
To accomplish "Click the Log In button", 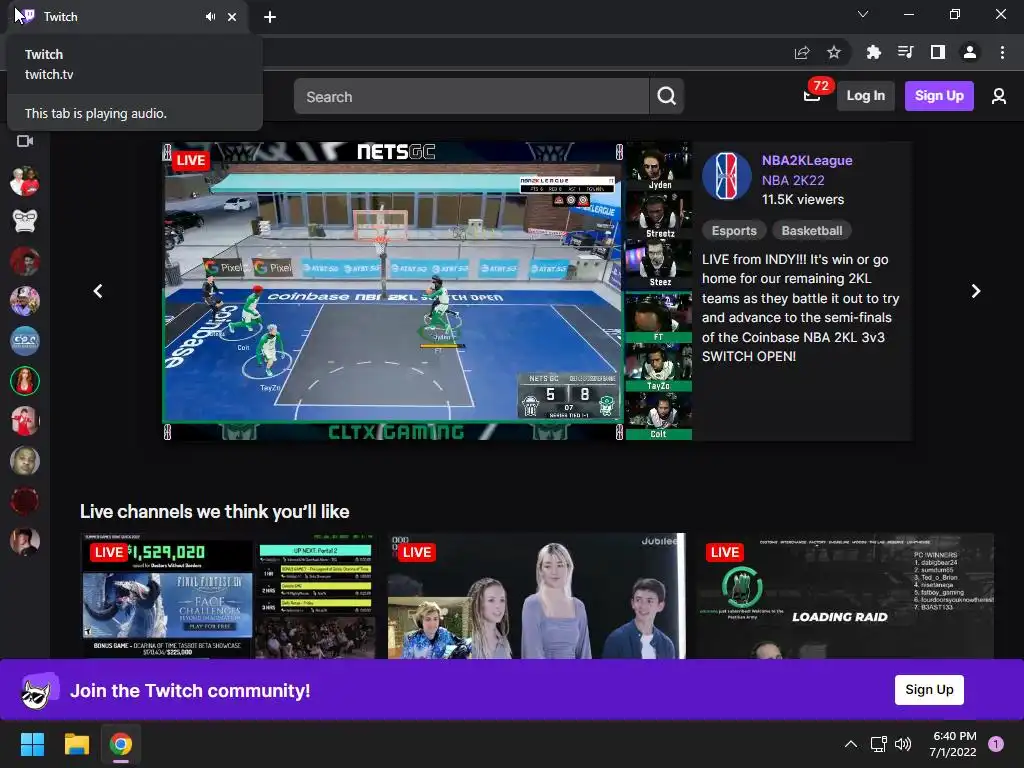I will coord(865,96).
